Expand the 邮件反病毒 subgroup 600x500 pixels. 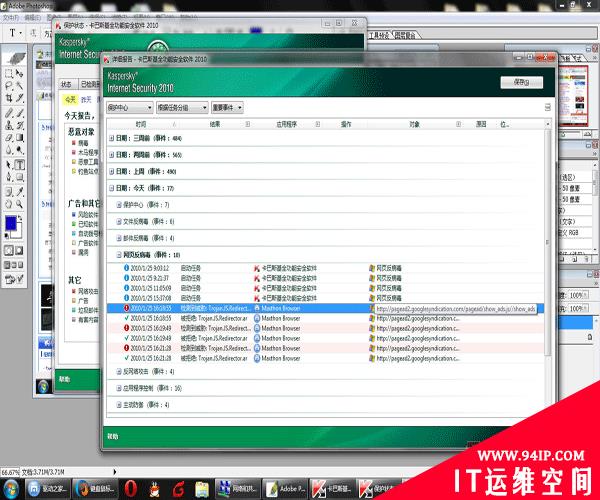click(x=119, y=238)
